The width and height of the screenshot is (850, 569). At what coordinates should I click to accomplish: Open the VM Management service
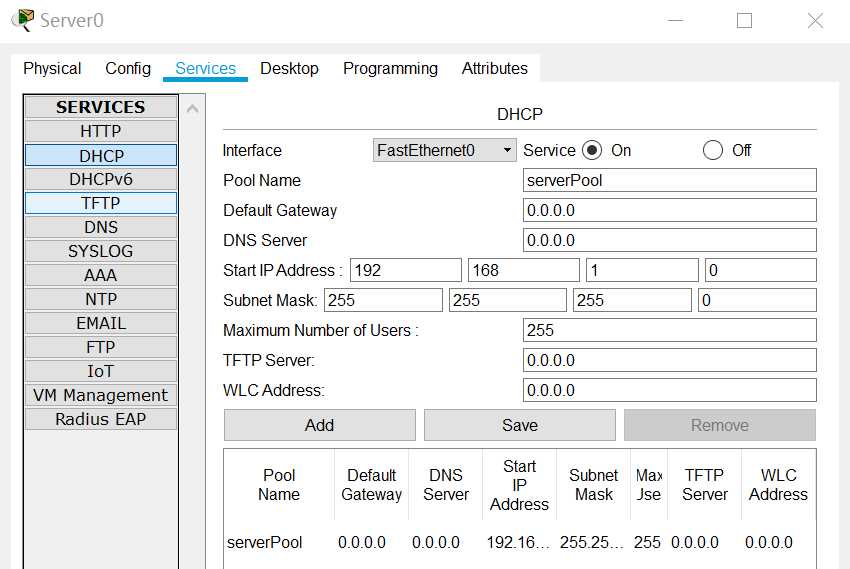(101, 395)
